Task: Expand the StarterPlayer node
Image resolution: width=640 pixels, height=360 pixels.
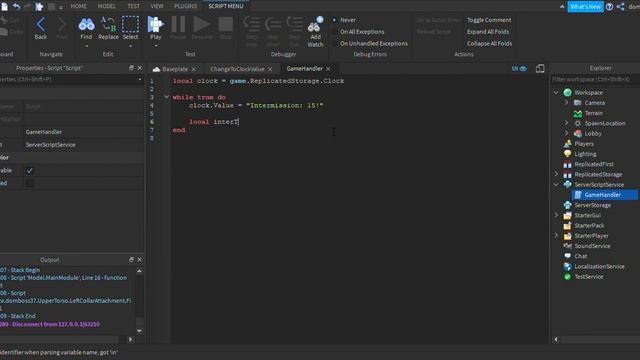Action: pos(556,236)
